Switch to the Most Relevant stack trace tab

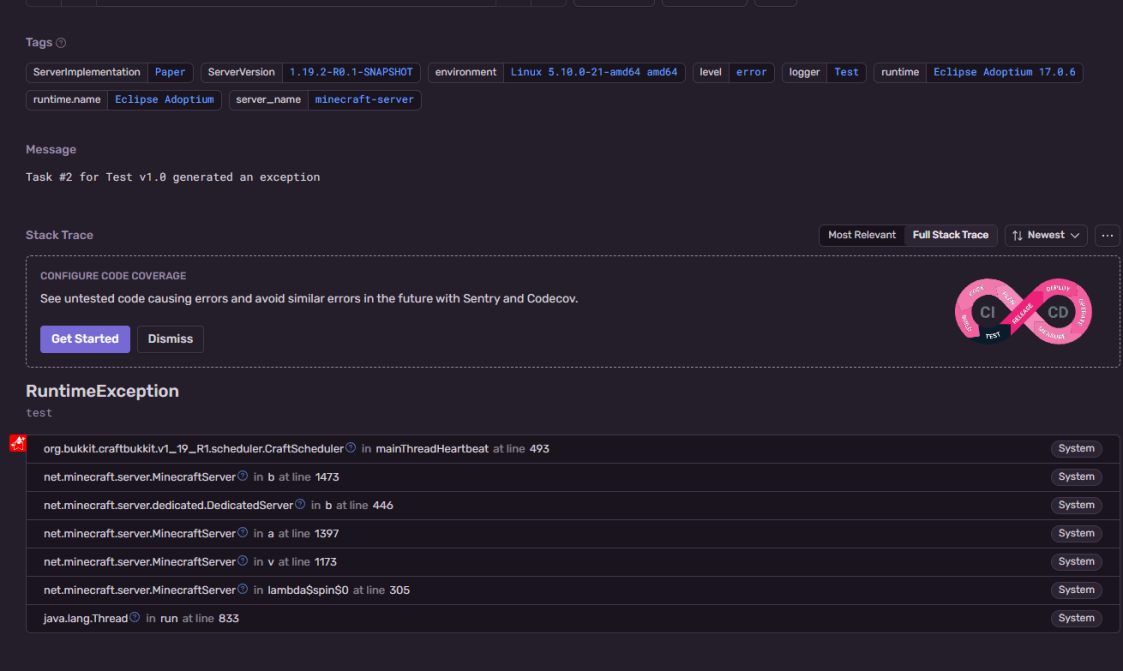pos(861,235)
